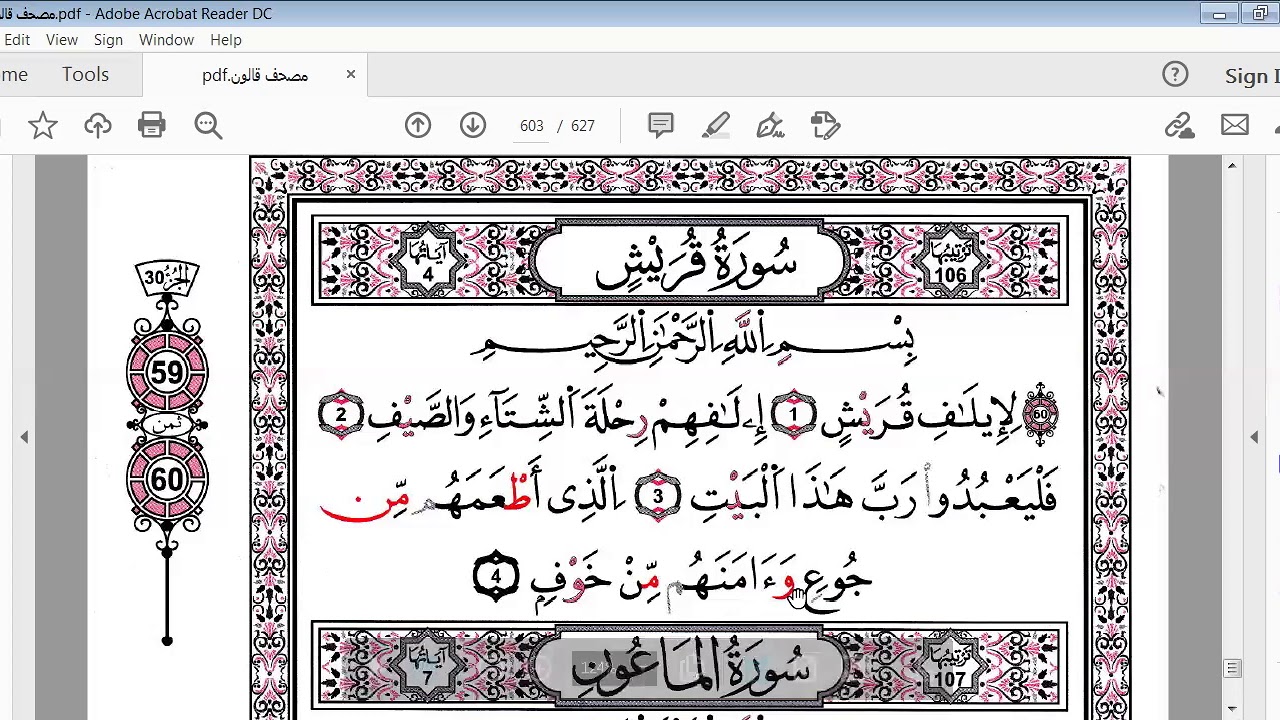Viewport: 1280px width, 720px height.
Task: Share a link with the chain icon
Action: (x=1180, y=126)
